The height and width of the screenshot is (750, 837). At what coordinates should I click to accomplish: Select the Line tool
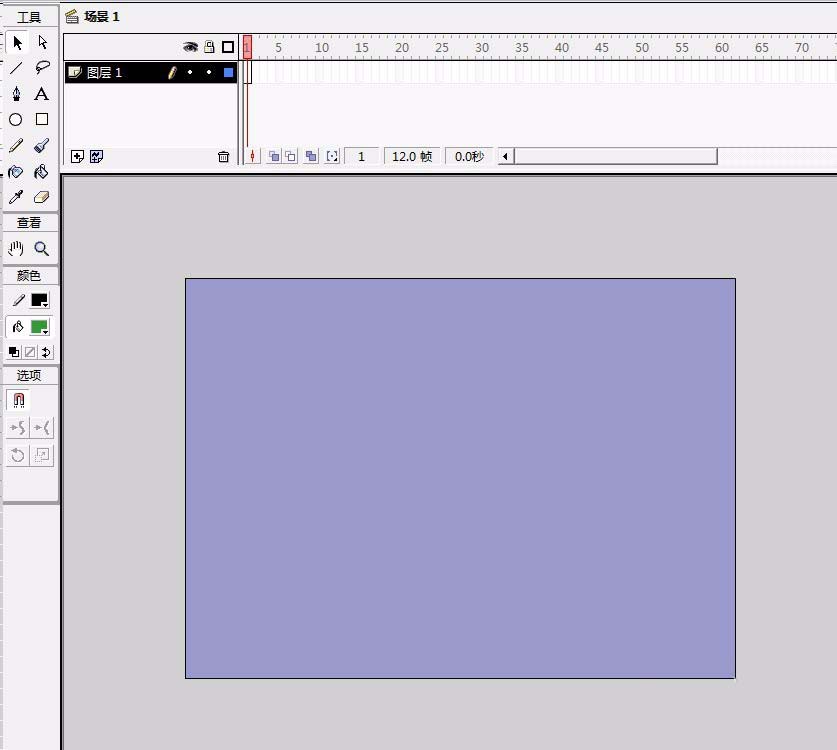point(16,67)
